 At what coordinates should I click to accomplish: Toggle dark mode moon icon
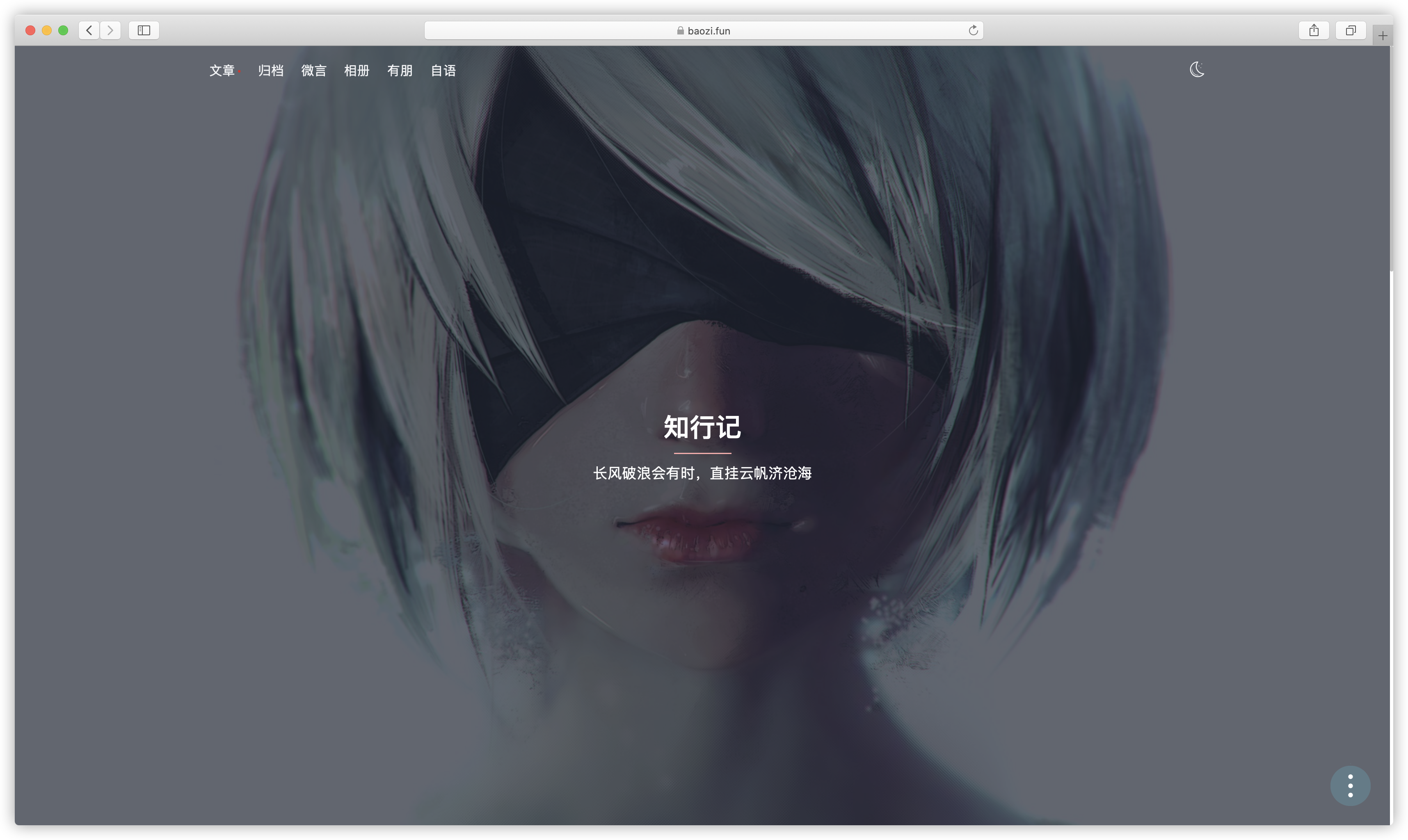click(x=1196, y=70)
